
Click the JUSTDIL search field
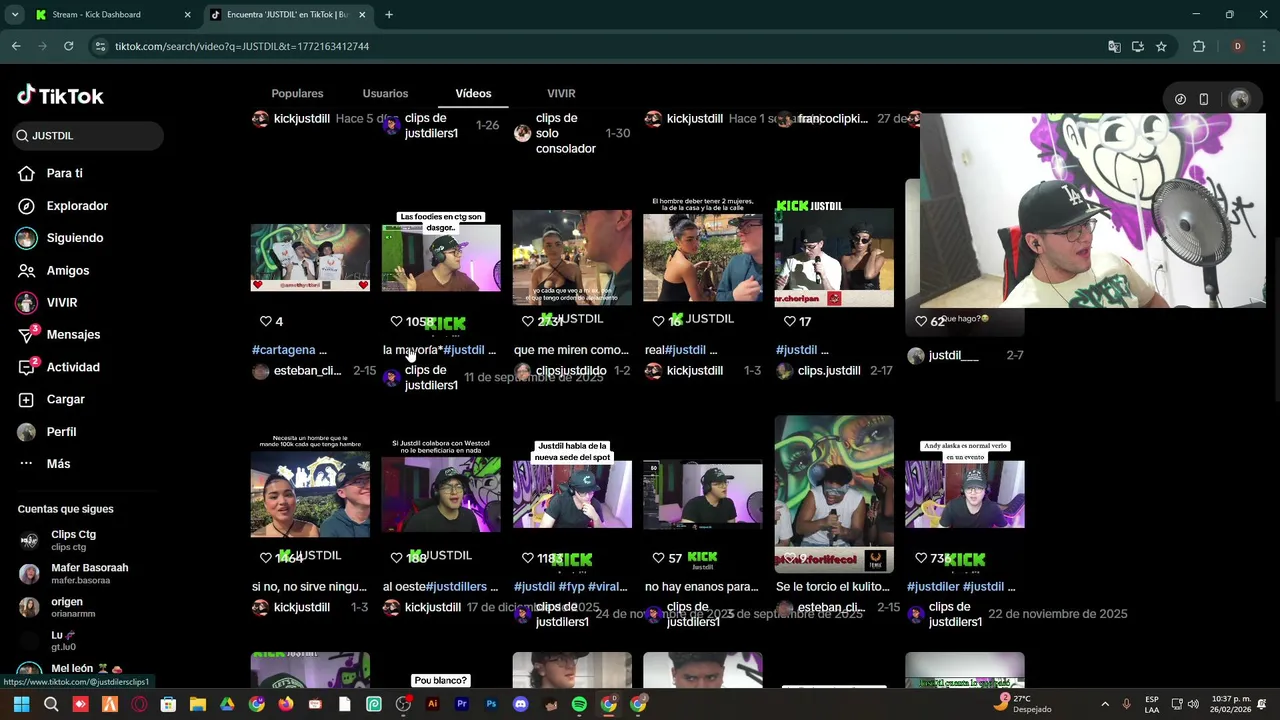tap(88, 136)
